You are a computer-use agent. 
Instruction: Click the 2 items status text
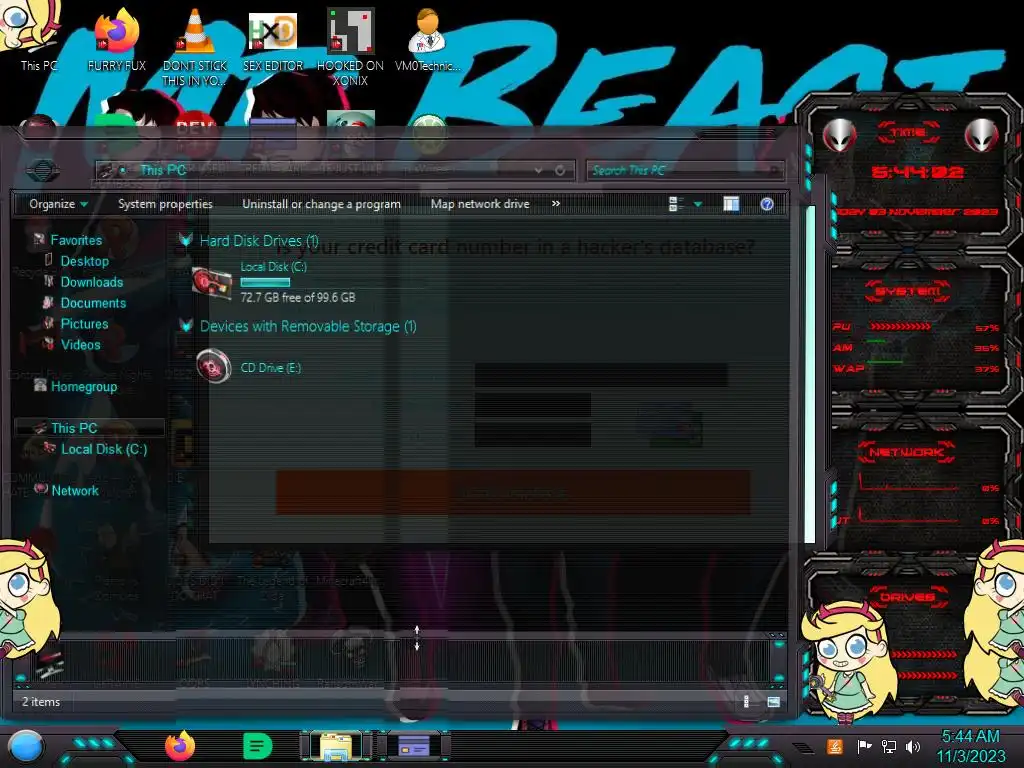pyautogui.click(x=41, y=701)
